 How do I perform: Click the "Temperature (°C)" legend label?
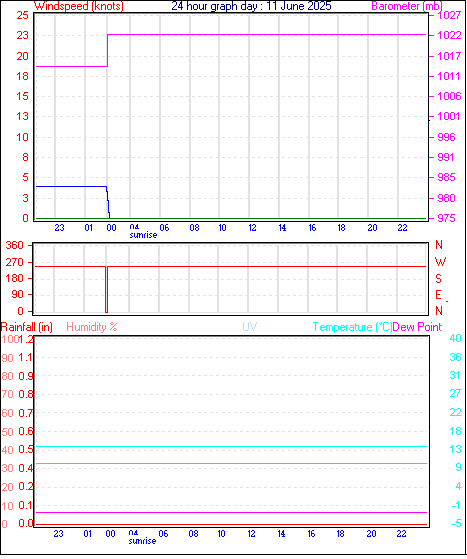[x=352, y=327]
